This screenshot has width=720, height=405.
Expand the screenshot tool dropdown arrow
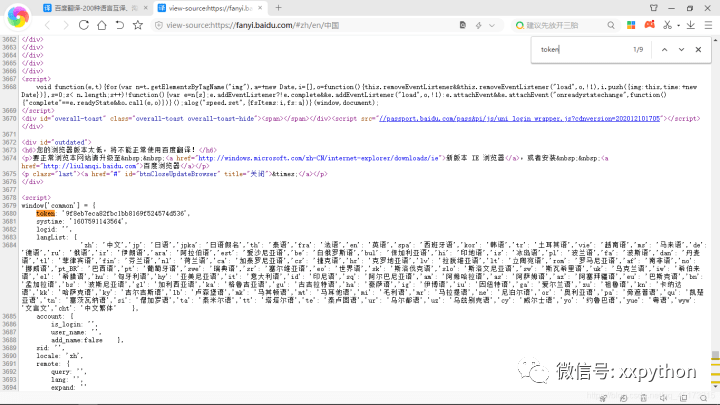tap(678, 26)
